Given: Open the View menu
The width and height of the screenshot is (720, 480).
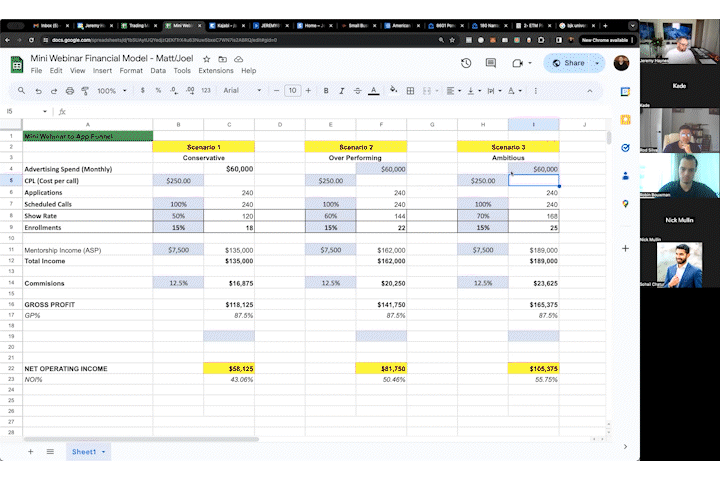Looking at the screenshot, I should (78, 71).
